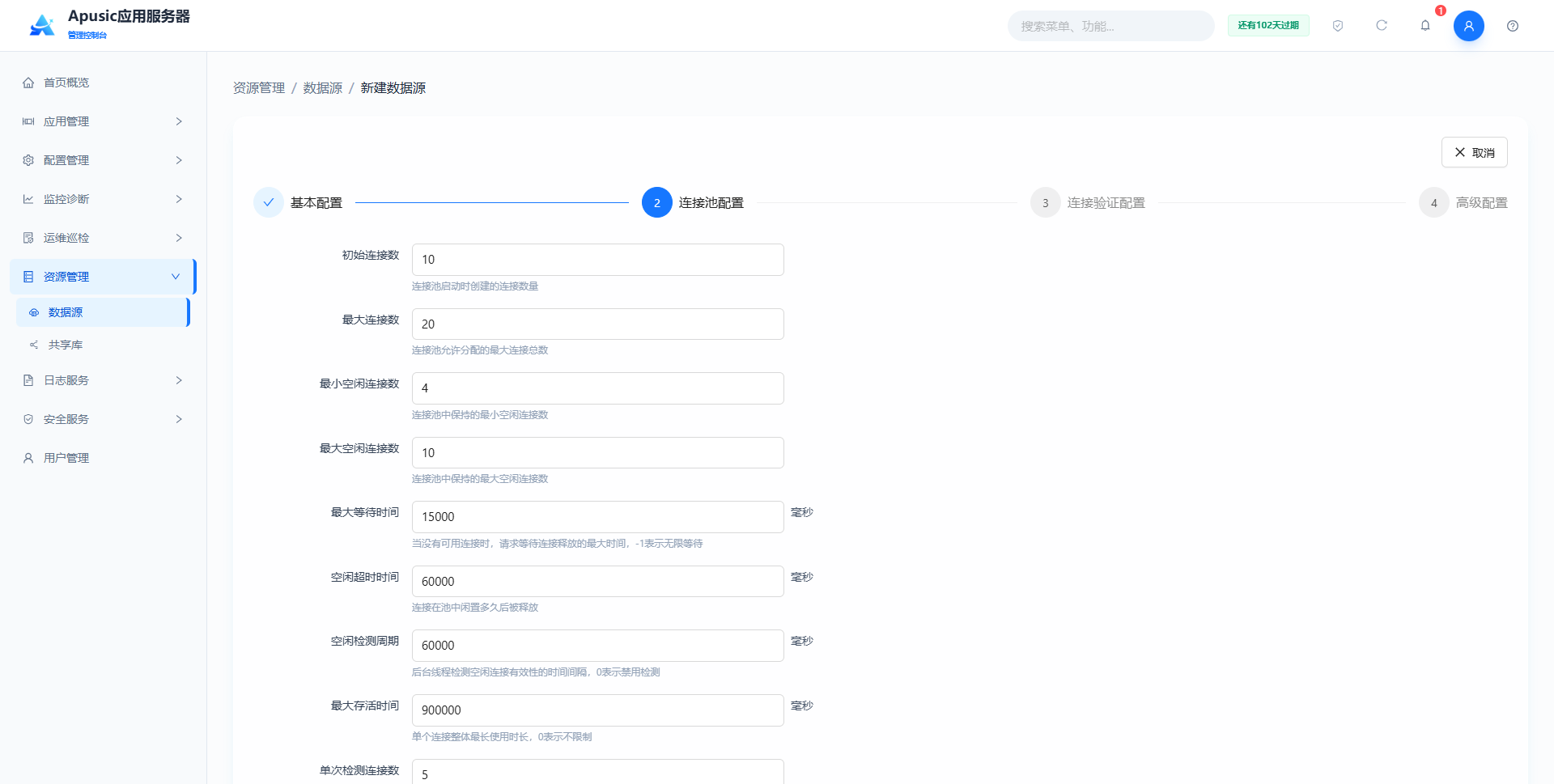Click the refresh icon in header
The image size is (1554, 784).
click(x=1382, y=26)
